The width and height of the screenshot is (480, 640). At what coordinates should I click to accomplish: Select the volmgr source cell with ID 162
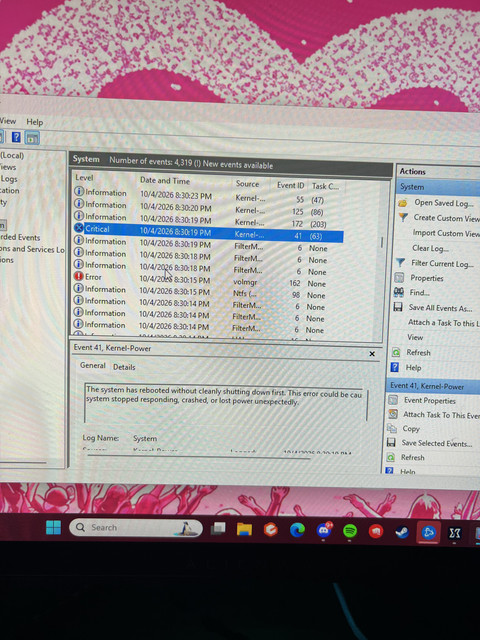coord(245,282)
